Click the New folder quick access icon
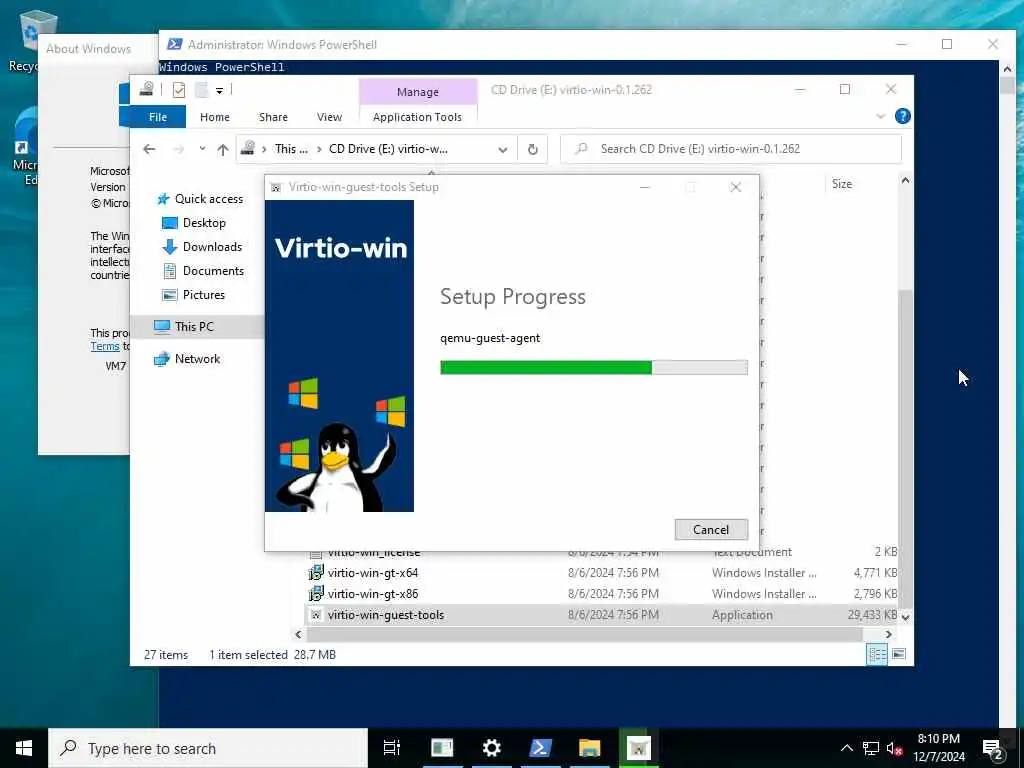 [x=202, y=90]
